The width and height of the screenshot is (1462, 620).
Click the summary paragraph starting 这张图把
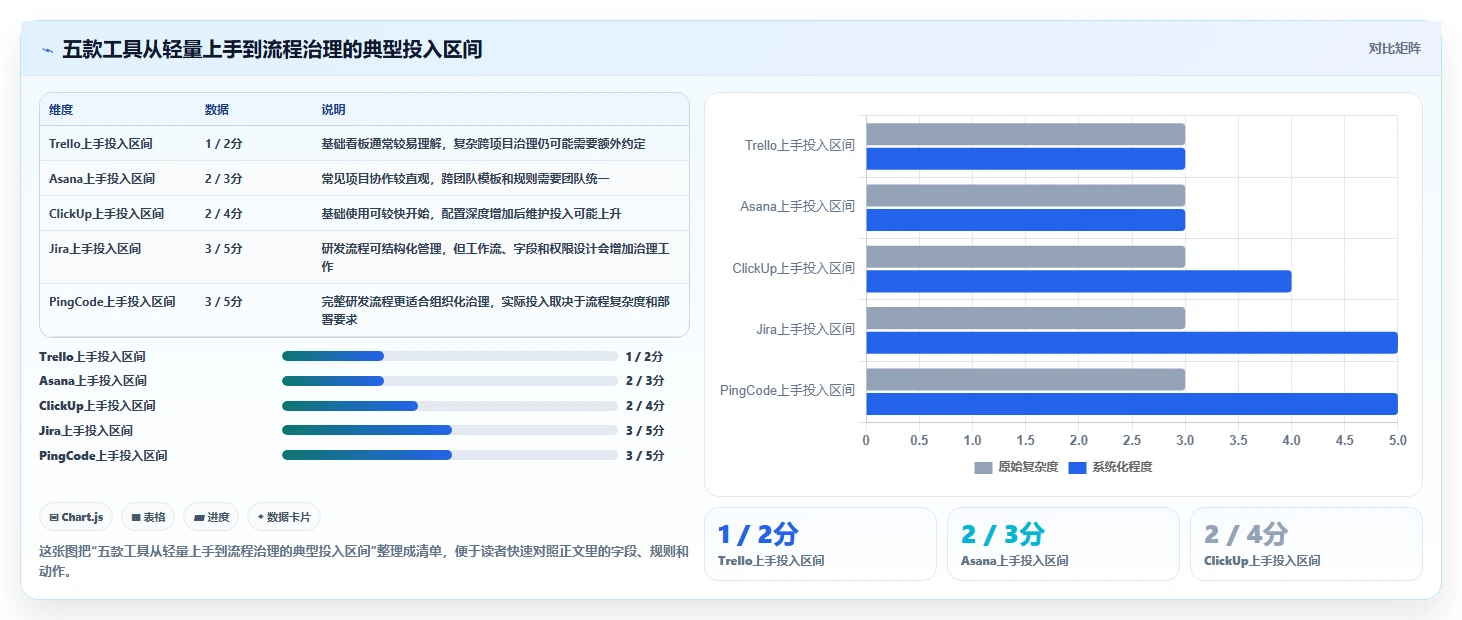(x=364, y=561)
